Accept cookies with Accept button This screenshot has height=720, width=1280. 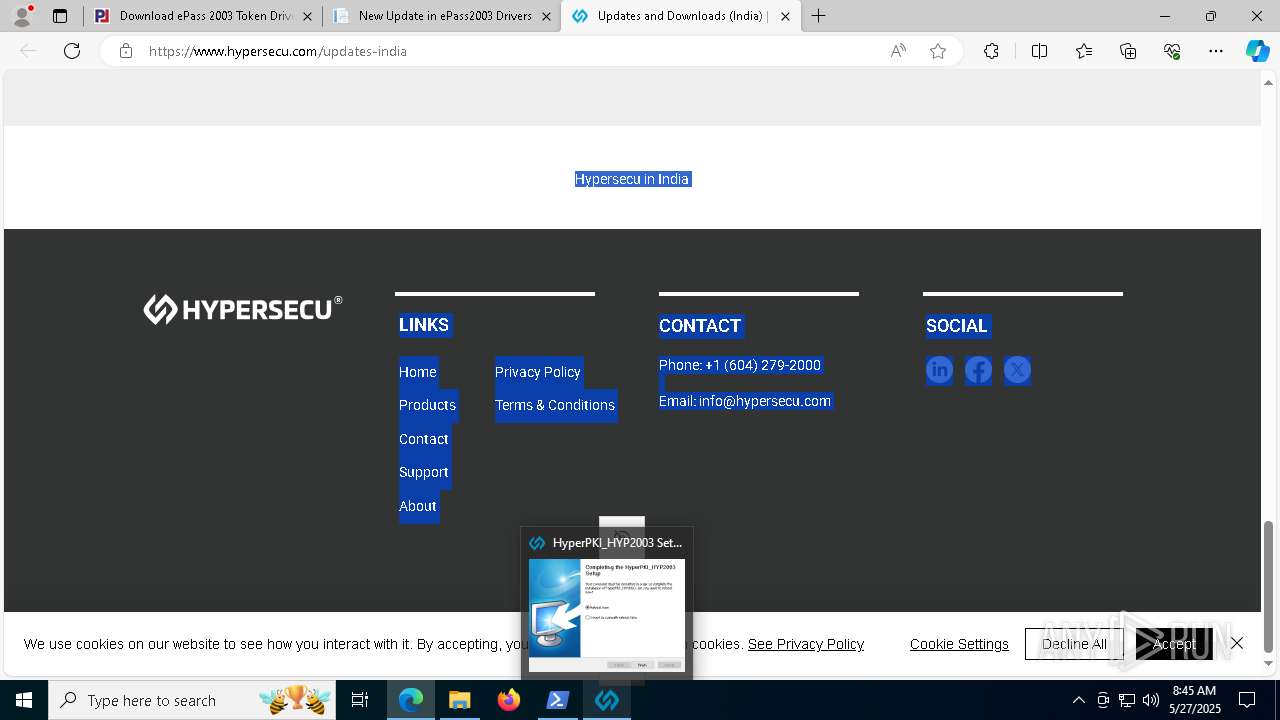1173,644
